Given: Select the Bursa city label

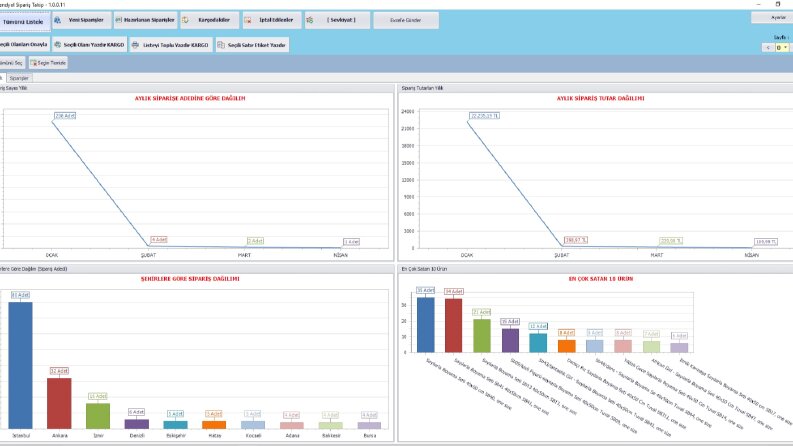Looking at the screenshot, I should click(370, 435).
